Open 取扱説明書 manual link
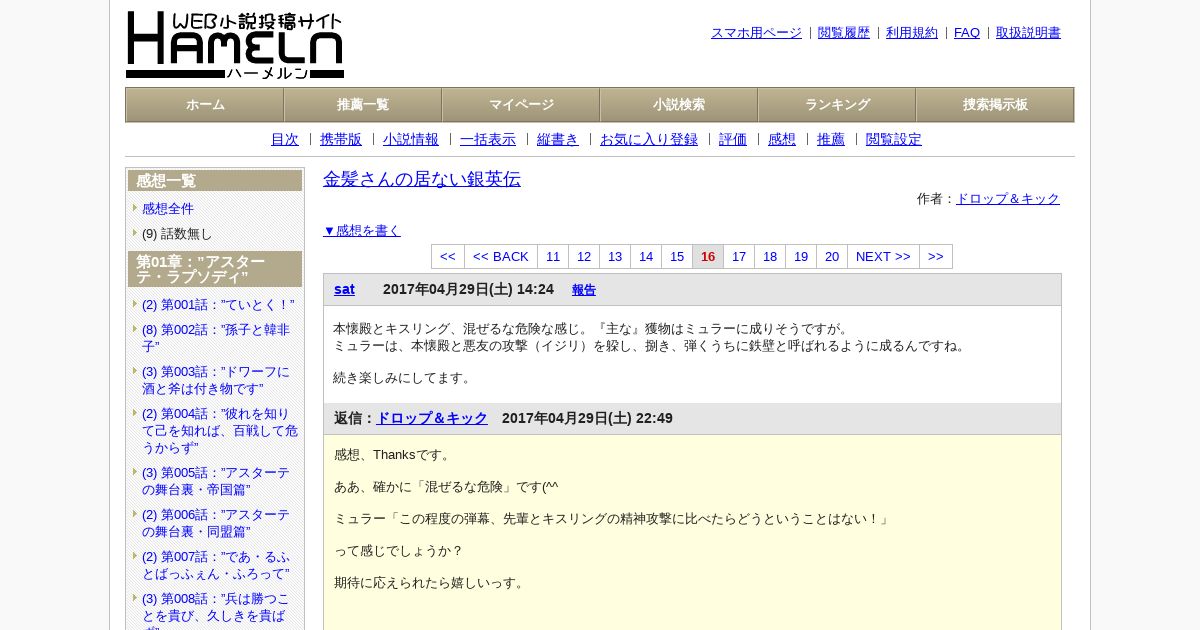This screenshot has width=1200, height=630. 1028,33
